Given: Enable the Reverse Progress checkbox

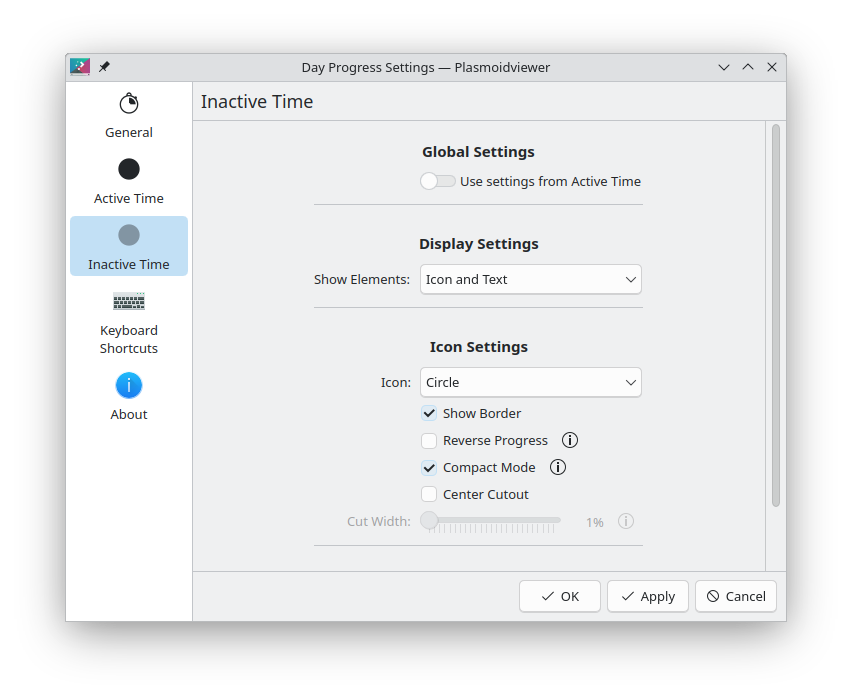Looking at the screenshot, I should pyautogui.click(x=429, y=441).
